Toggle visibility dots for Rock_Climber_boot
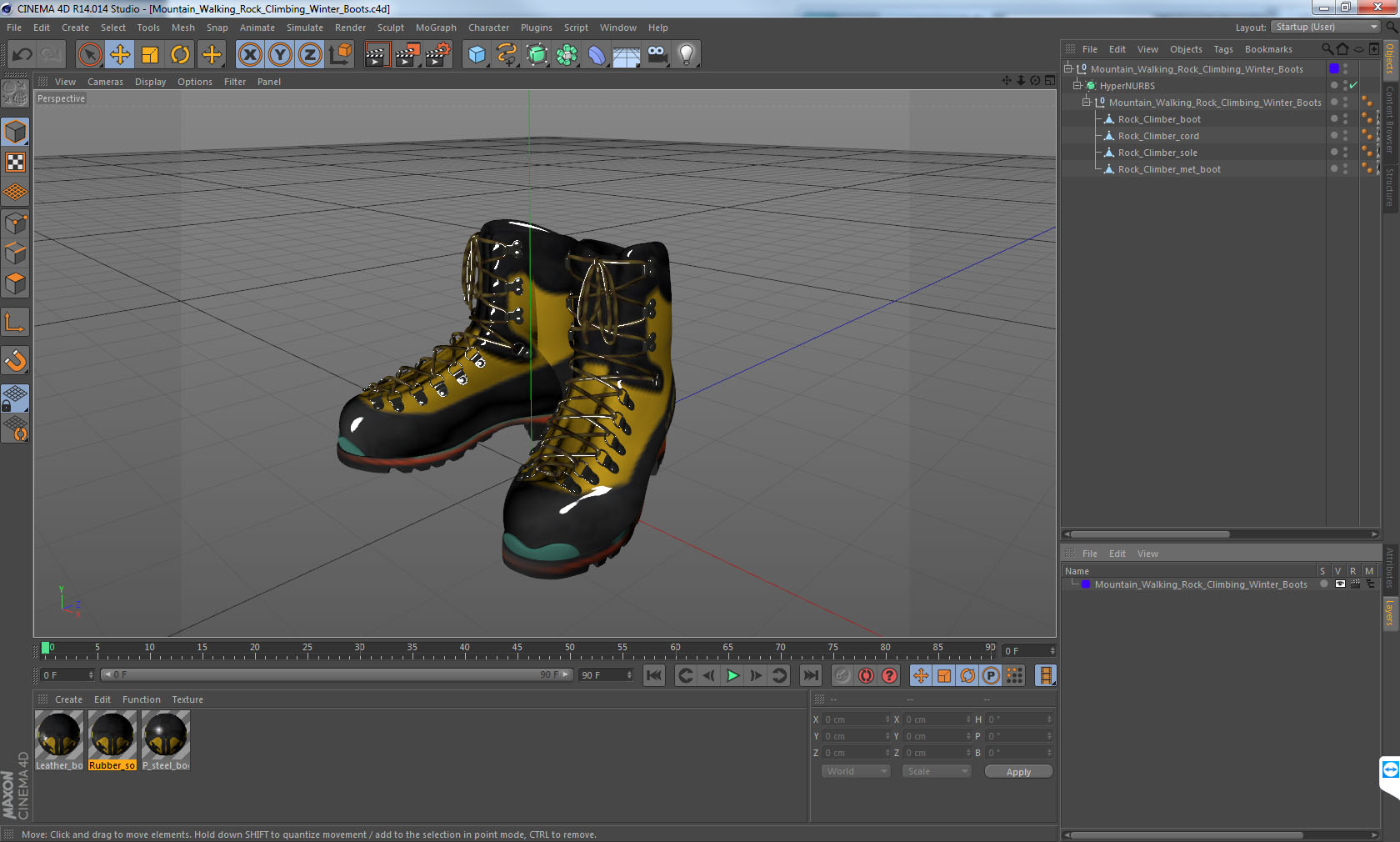 (x=1345, y=119)
